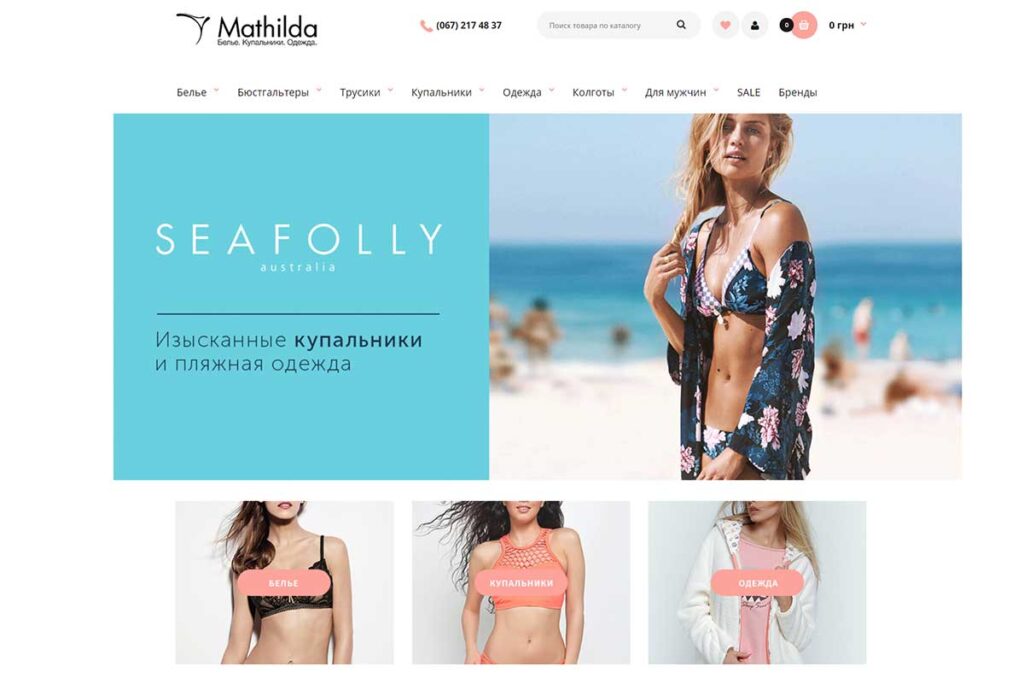Click the phone handset icon
The width and height of the screenshot is (1024, 683).
click(426, 26)
